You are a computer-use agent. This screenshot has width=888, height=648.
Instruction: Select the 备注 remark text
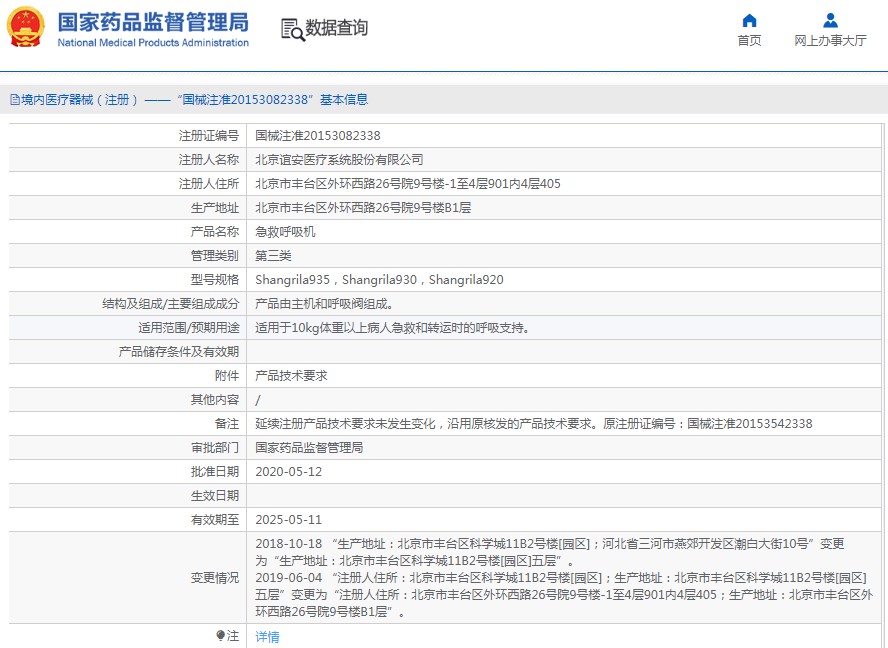click(533, 424)
